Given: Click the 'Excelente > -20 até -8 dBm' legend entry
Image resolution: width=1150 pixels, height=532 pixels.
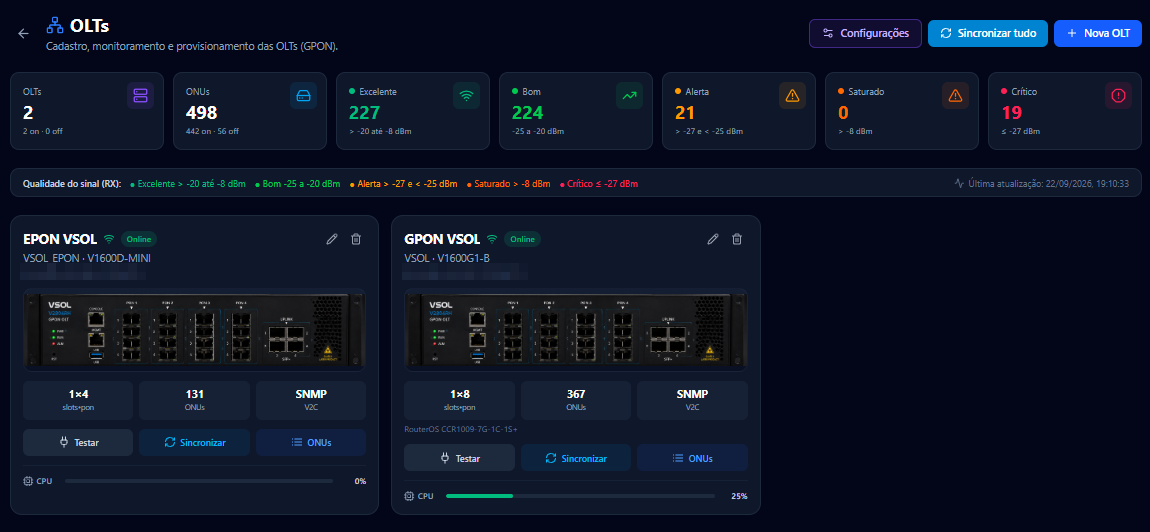Looking at the screenshot, I should (188, 183).
